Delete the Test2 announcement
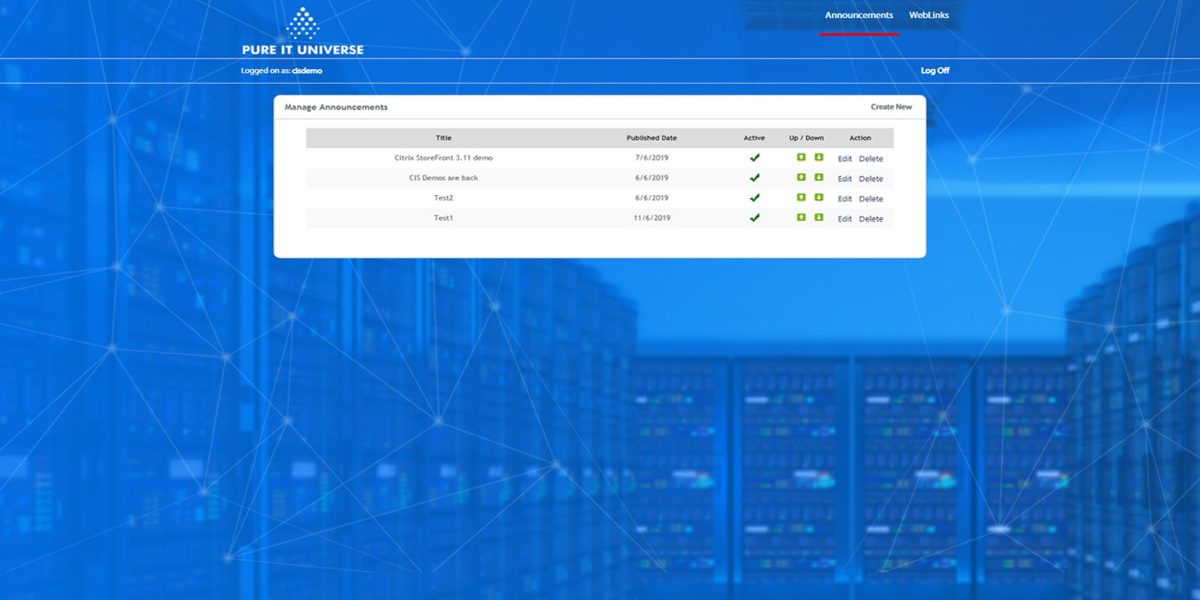This screenshot has width=1200, height=600. point(871,198)
